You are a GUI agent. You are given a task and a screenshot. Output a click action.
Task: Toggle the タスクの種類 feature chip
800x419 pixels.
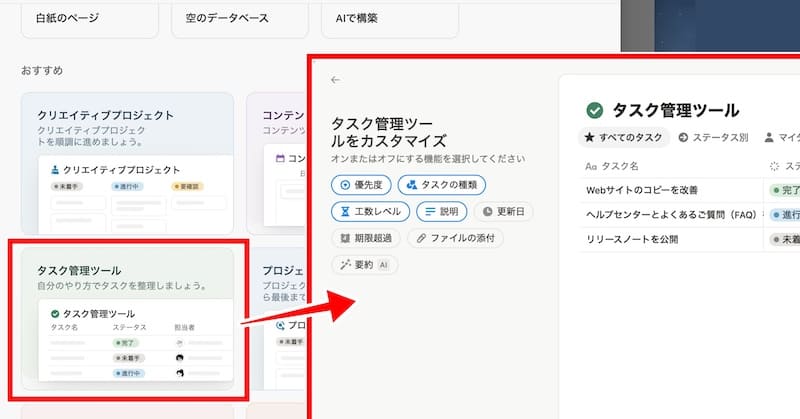(x=442, y=185)
